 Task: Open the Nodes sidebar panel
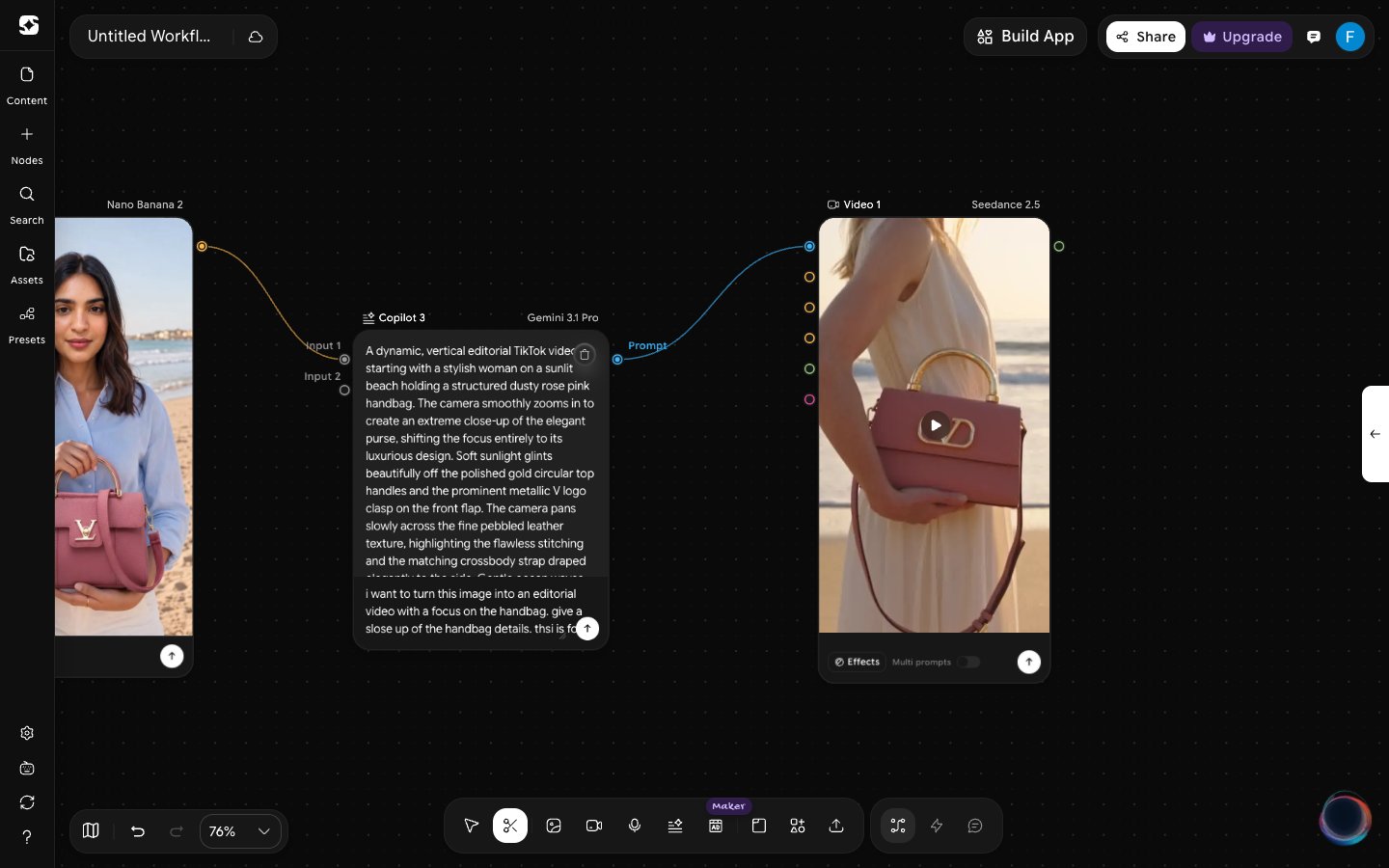27,146
